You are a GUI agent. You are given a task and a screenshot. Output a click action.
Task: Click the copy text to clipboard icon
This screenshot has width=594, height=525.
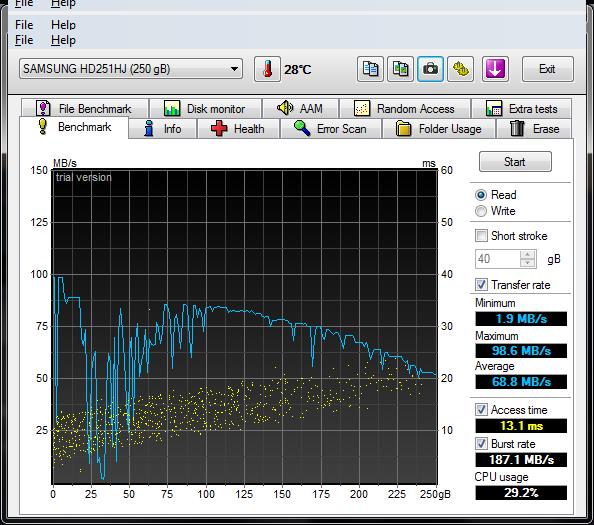coord(370,69)
